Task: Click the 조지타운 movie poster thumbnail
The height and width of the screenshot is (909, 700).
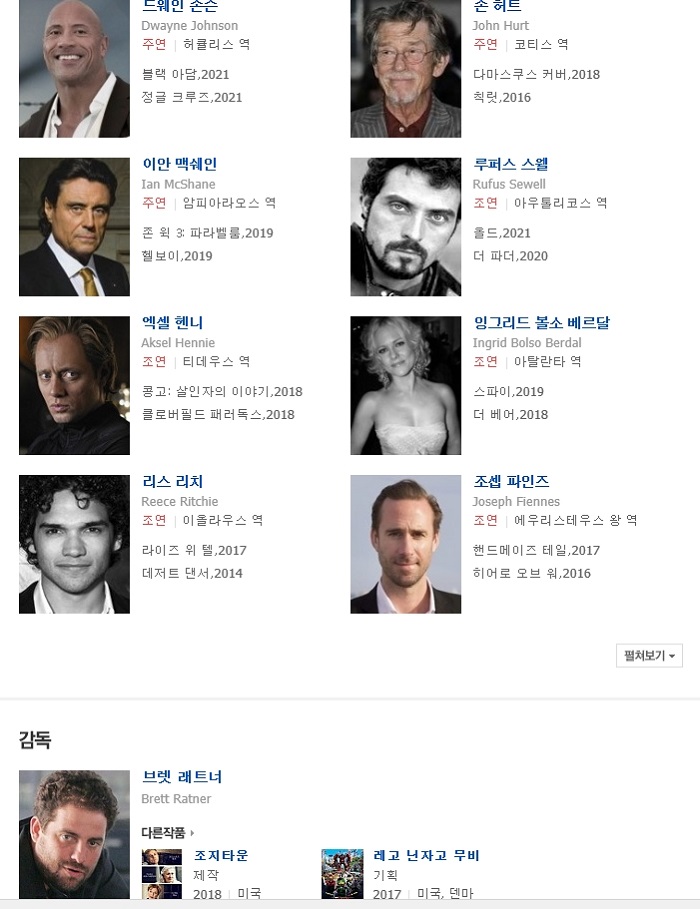Action: point(162,874)
